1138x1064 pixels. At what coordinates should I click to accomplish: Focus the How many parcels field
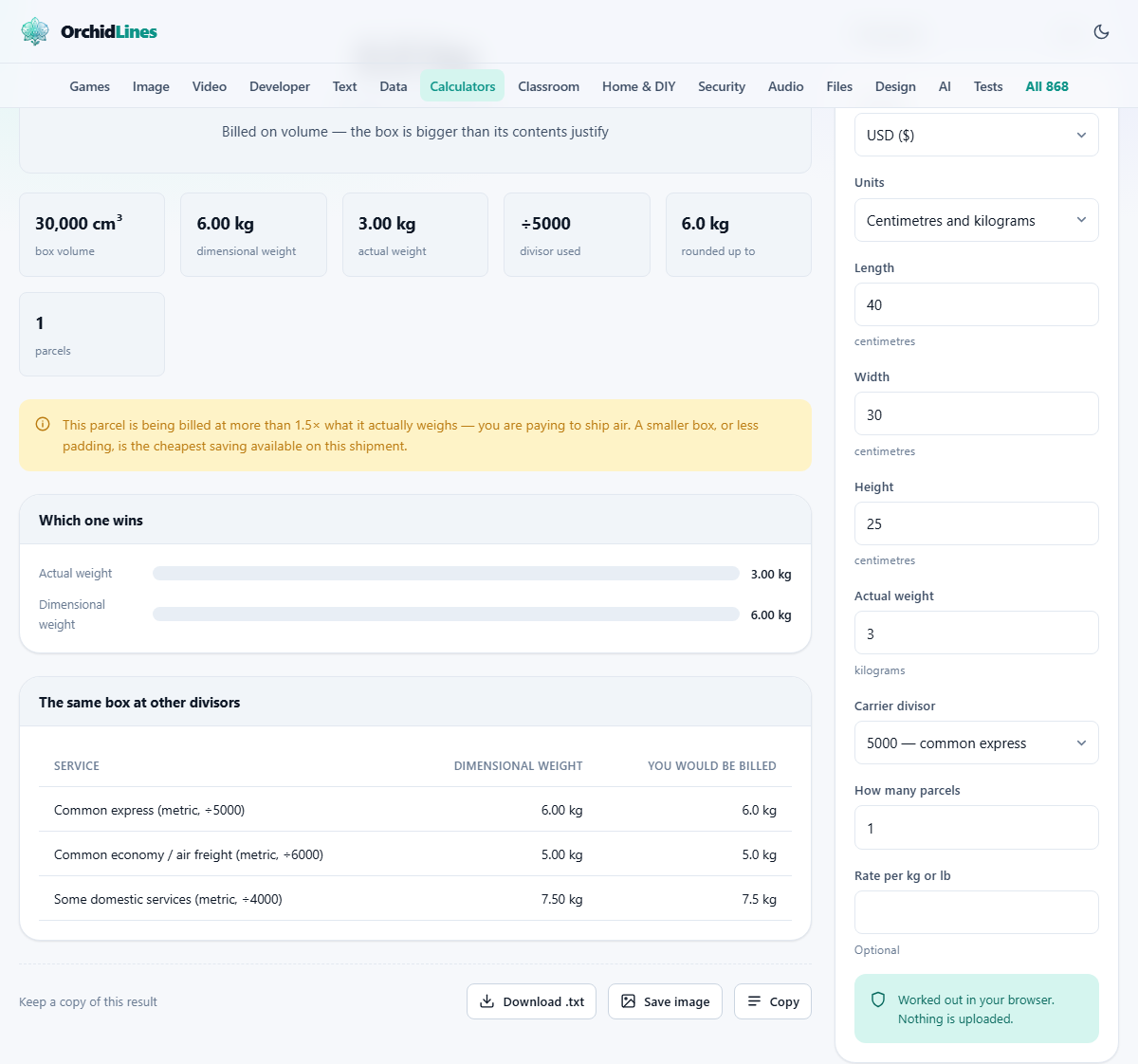pos(977,828)
